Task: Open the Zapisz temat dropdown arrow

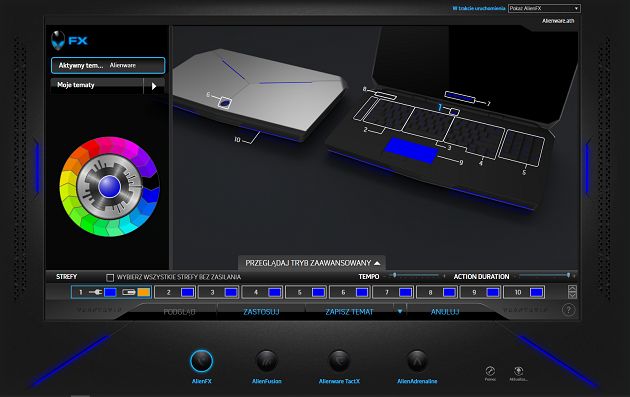Action: tap(400, 311)
